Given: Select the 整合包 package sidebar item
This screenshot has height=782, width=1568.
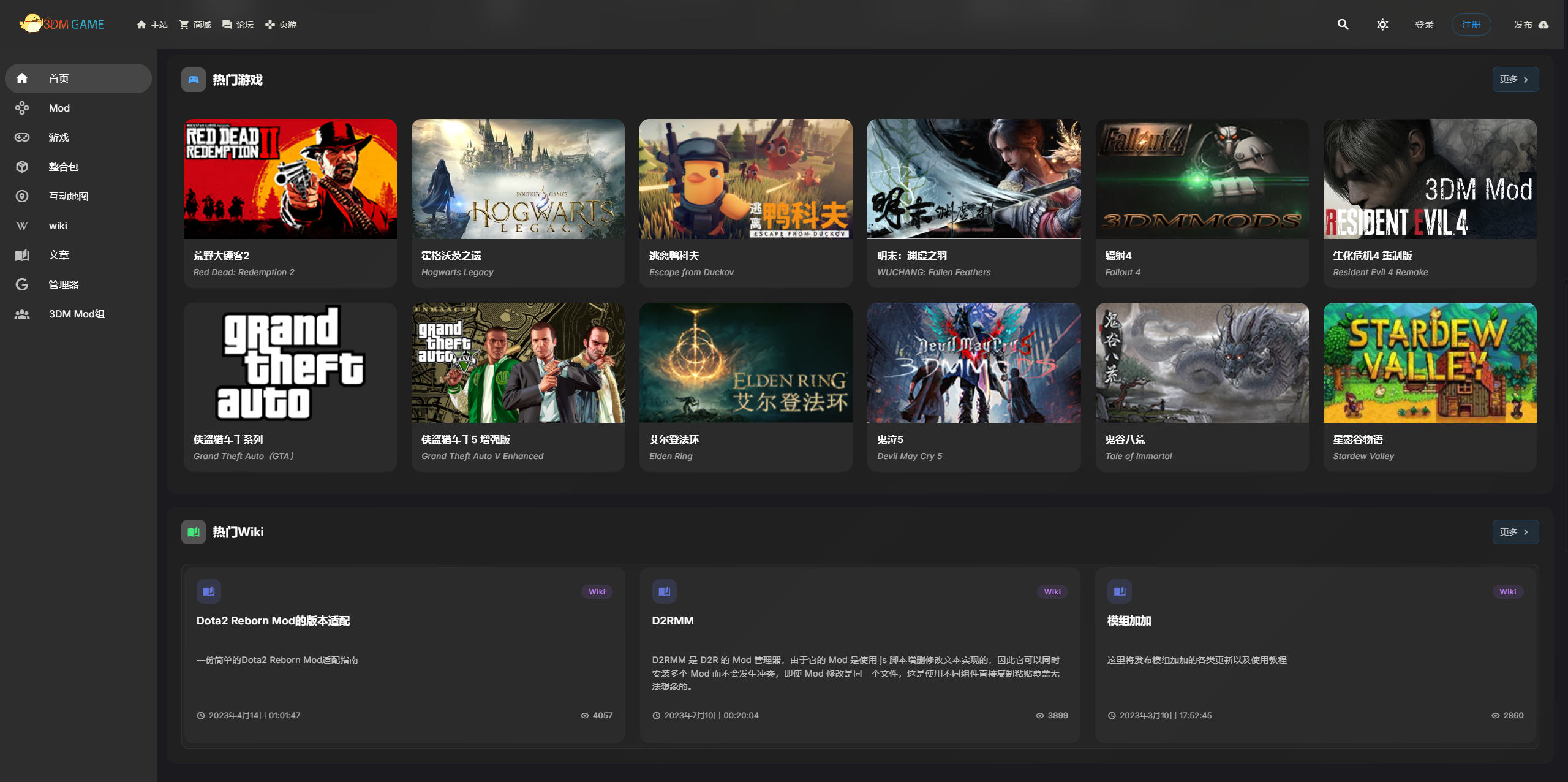Looking at the screenshot, I should coord(63,167).
